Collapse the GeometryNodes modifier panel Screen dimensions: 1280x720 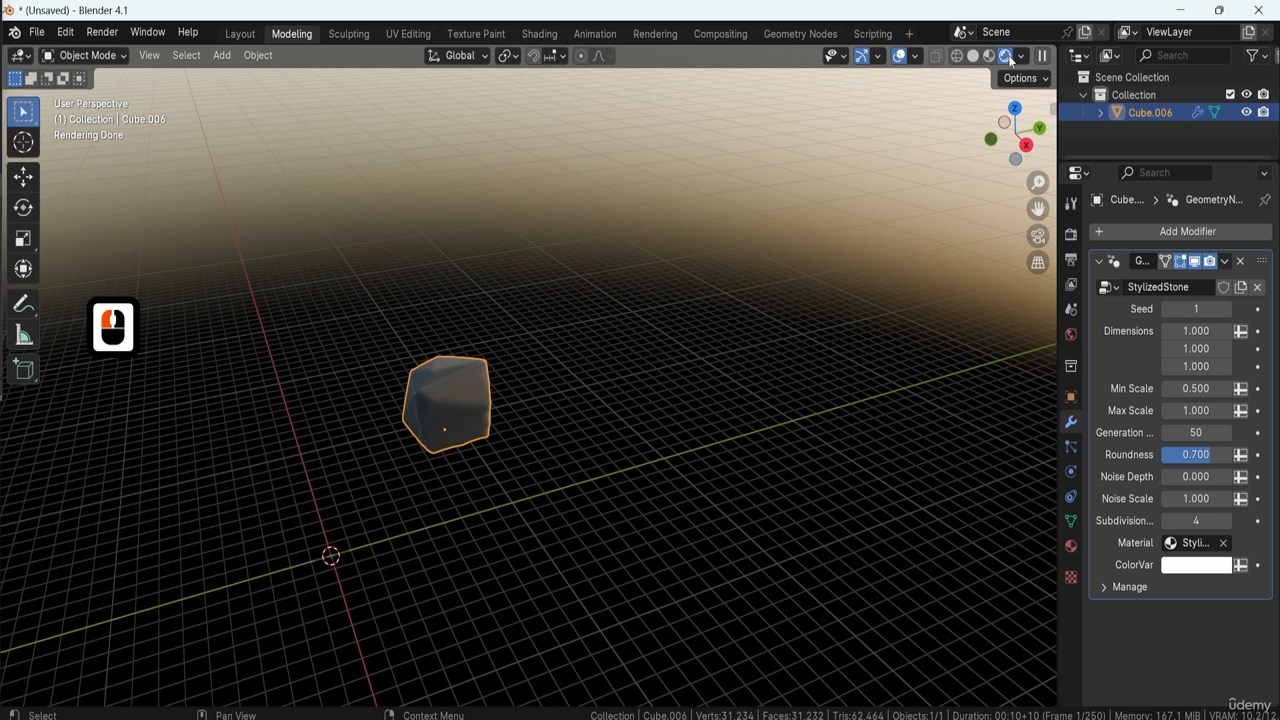tap(1099, 261)
